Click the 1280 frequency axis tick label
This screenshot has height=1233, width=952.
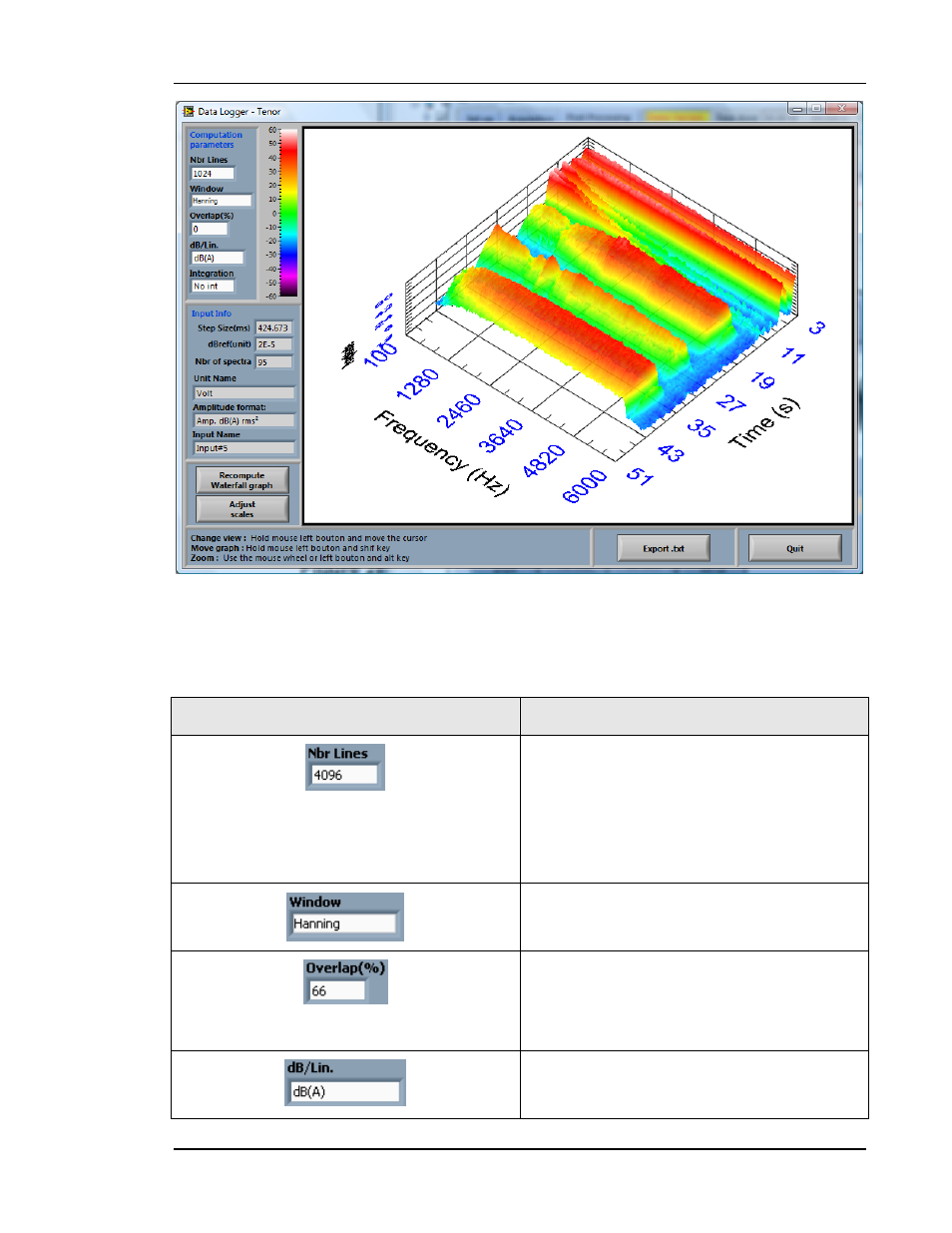(x=418, y=384)
